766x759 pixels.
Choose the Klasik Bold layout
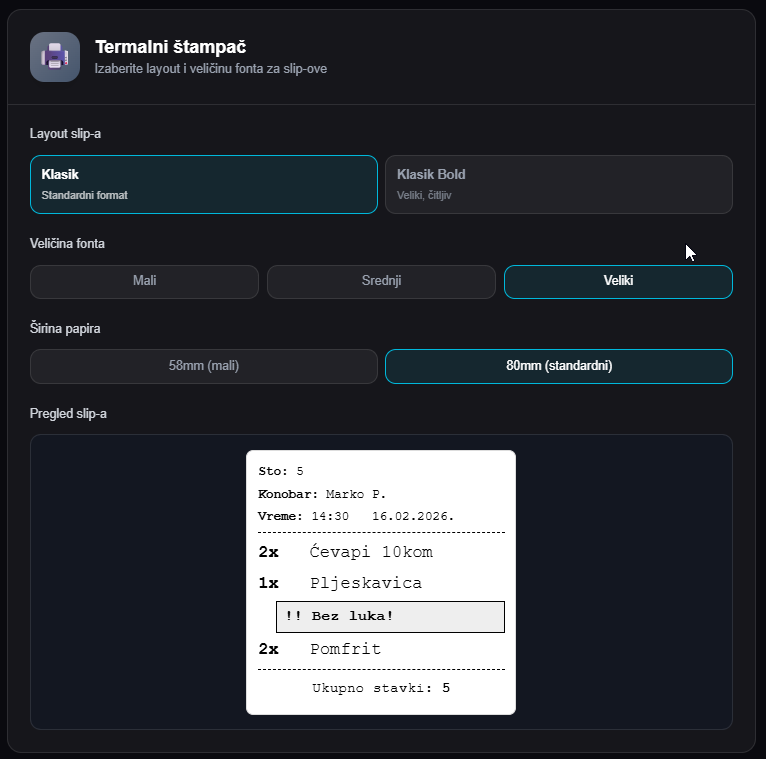559,185
